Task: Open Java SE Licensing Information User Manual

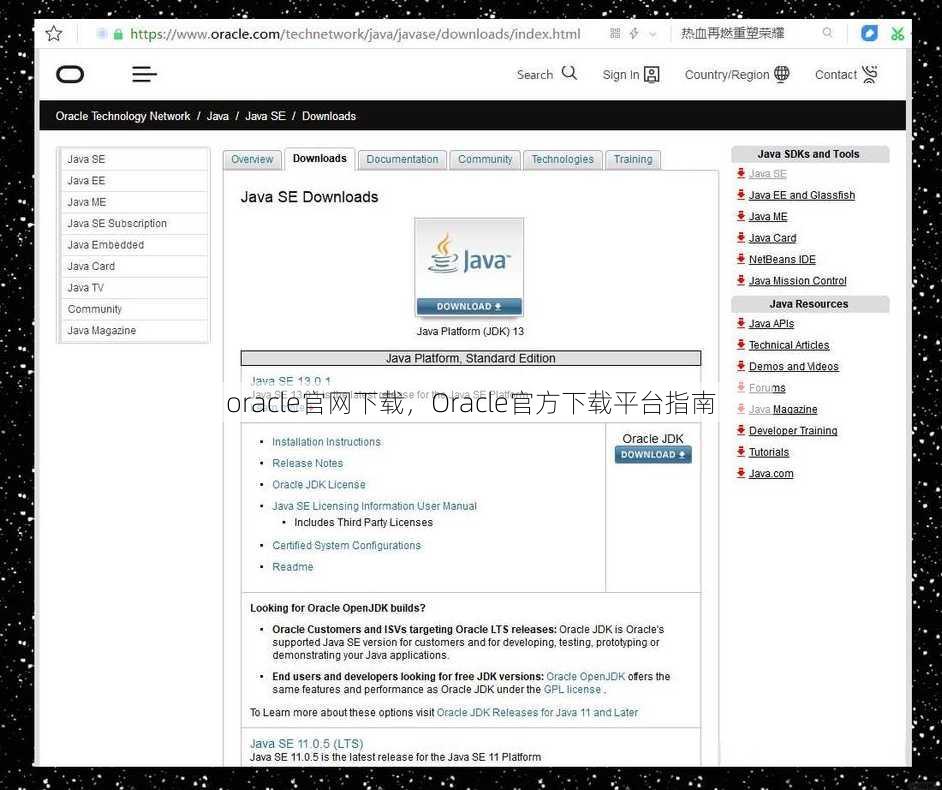Action: (x=374, y=506)
